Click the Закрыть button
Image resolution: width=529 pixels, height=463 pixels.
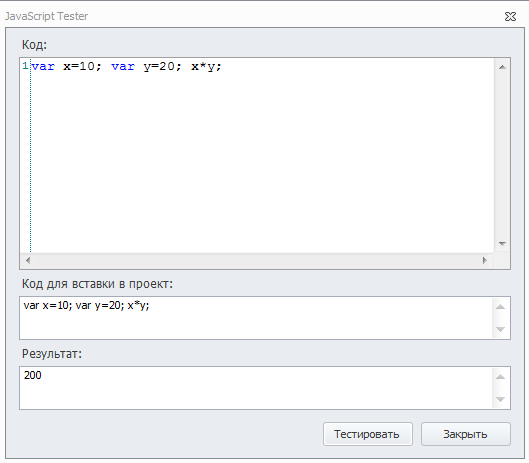(465, 434)
